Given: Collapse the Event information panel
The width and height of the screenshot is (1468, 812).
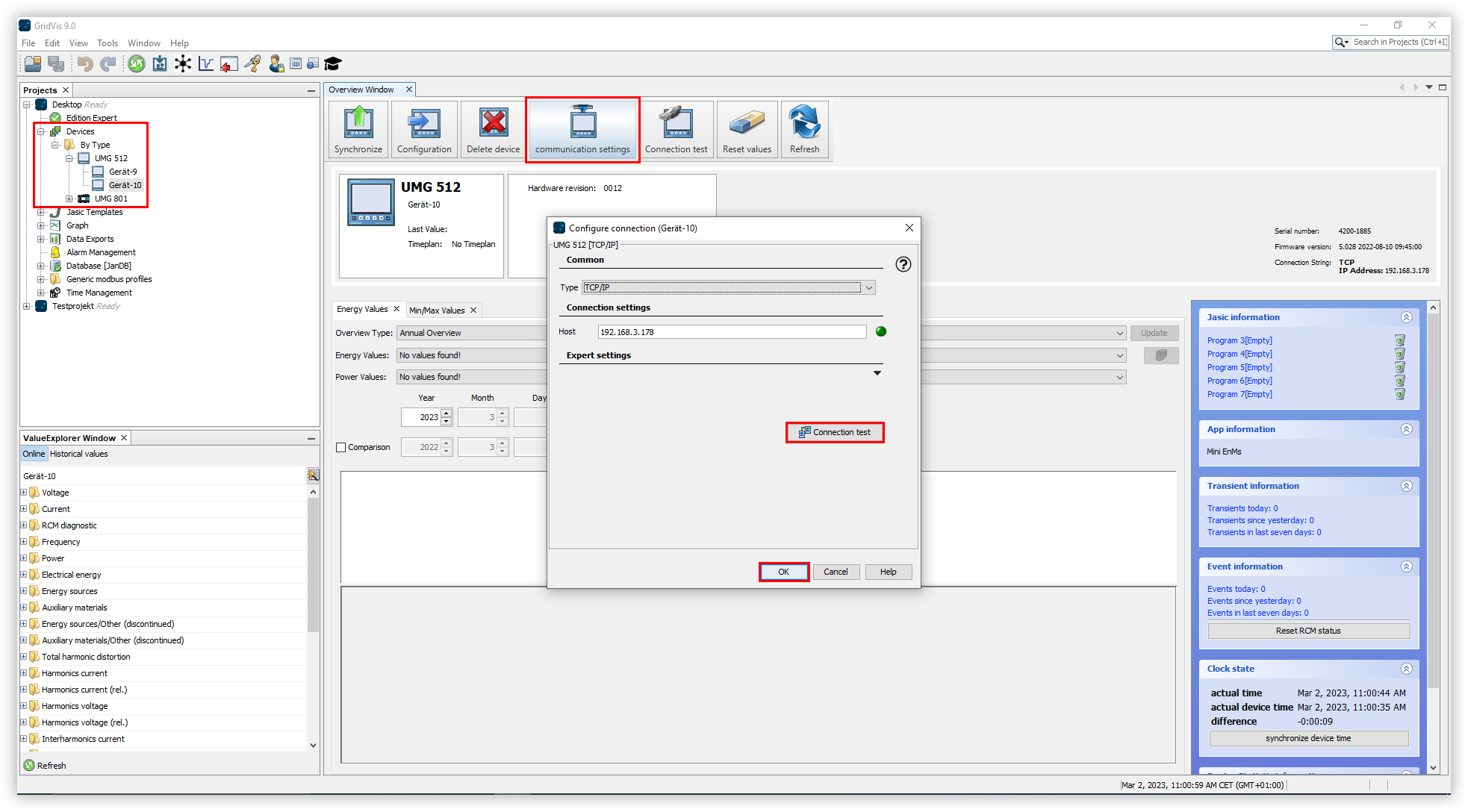Looking at the screenshot, I should click(x=1407, y=566).
